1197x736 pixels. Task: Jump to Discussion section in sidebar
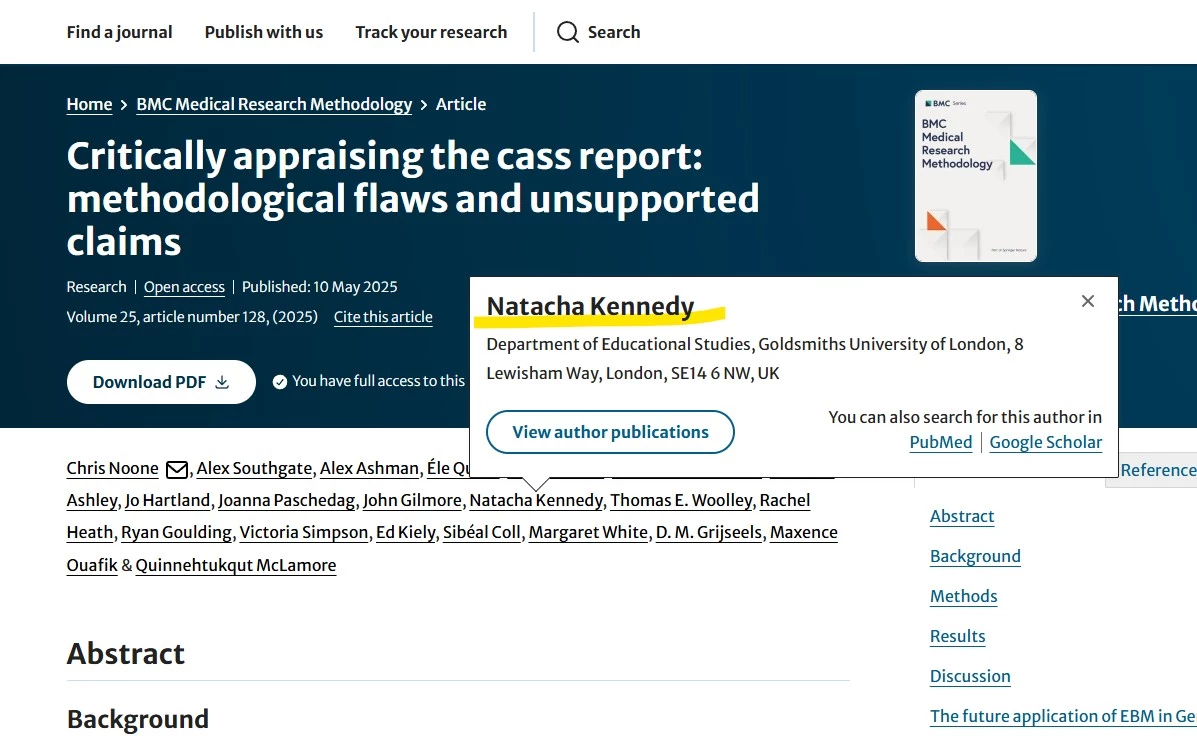pyautogui.click(x=970, y=676)
